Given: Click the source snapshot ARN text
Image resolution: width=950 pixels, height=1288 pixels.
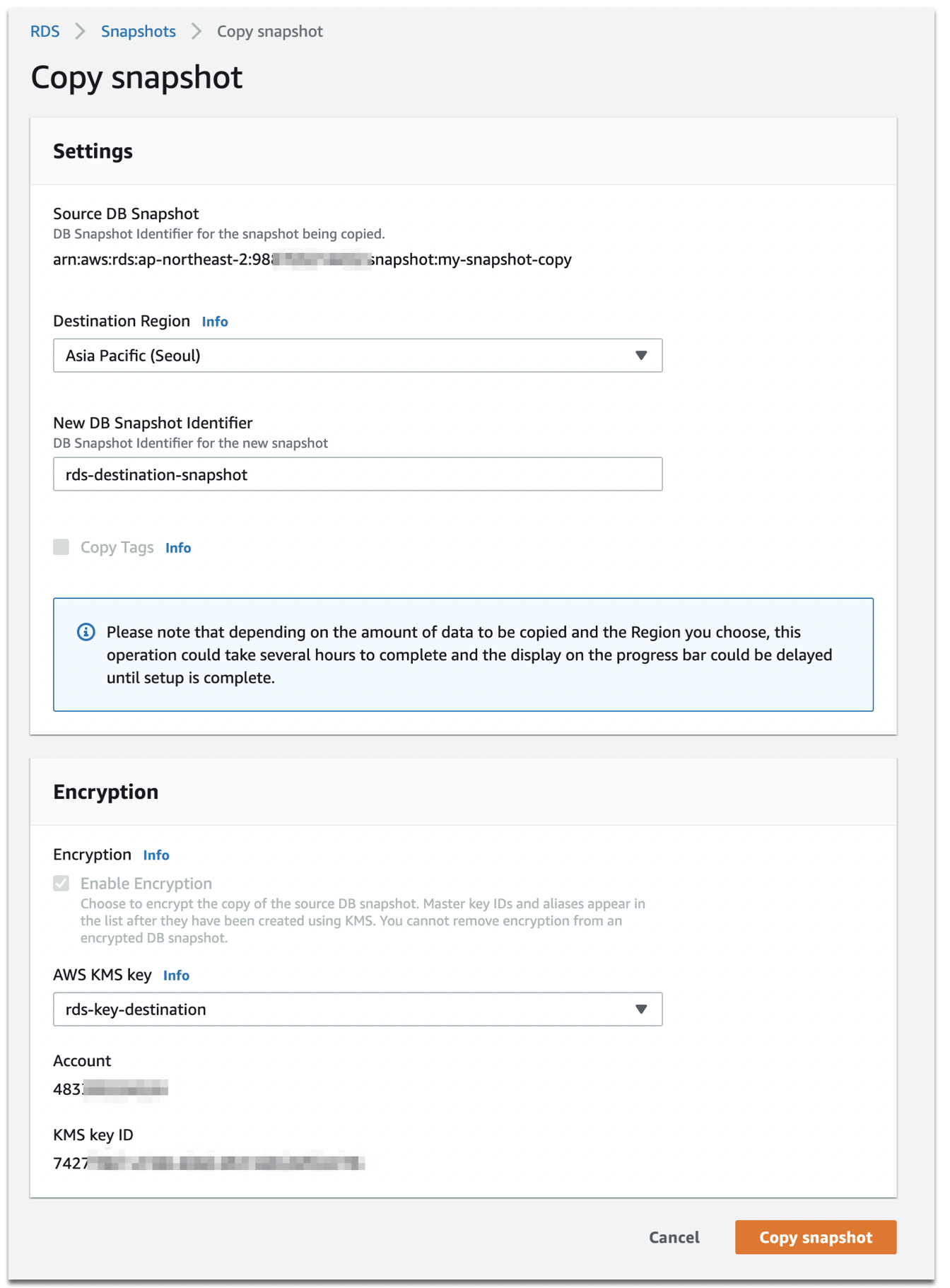Looking at the screenshot, I should coord(312,259).
